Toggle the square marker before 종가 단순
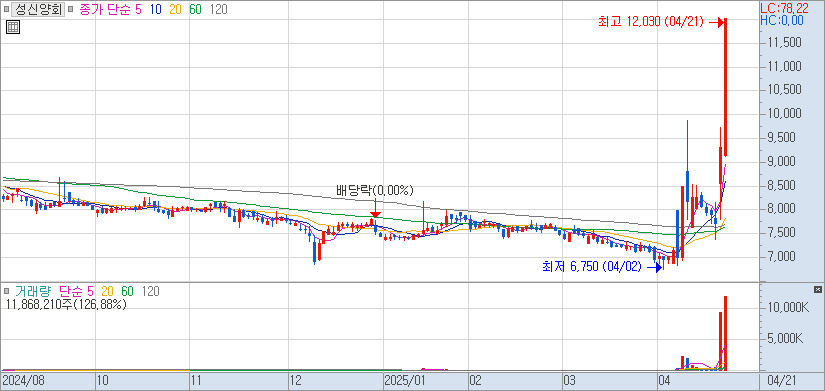The width and height of the screenshot is (825, 391). 71,9
